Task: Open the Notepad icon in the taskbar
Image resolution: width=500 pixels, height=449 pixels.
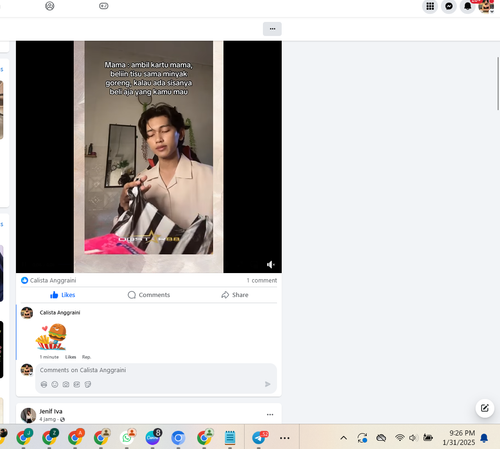Action: 230,438
